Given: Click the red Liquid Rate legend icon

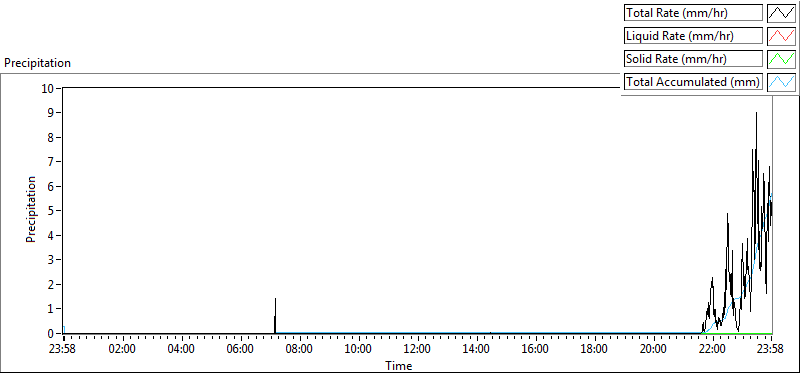Looking at the screenshot, I should click(782, 36).
